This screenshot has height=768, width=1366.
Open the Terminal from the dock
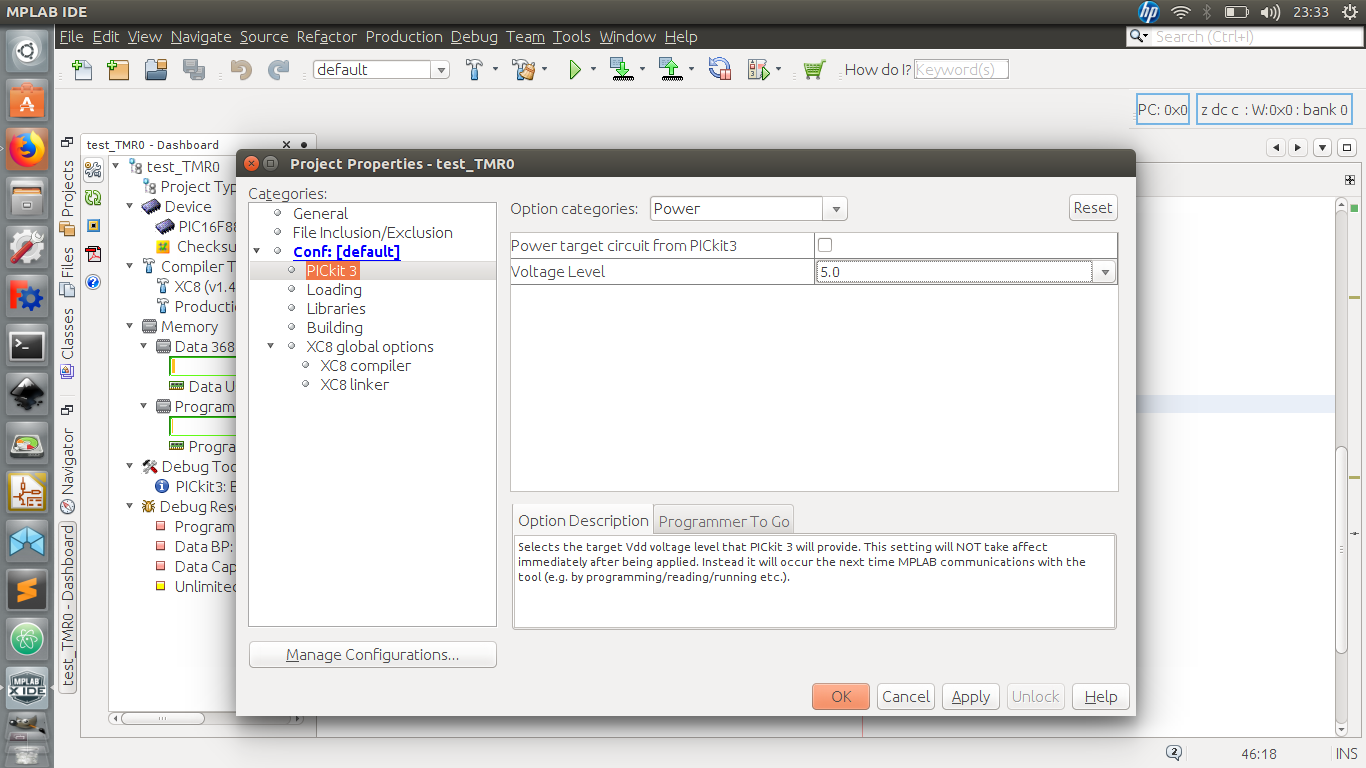coord(27,346)
